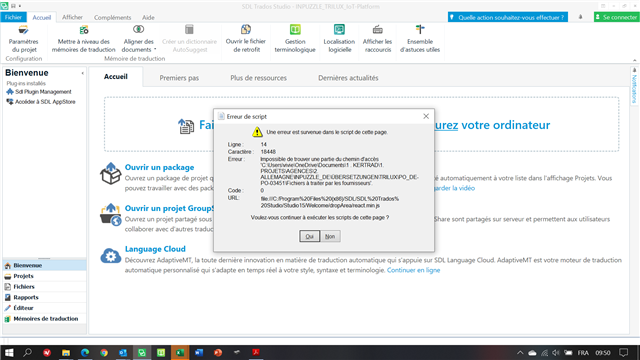The height and width of the screenshot is (360, 640).
Task: Show hidden system tray icons
Action: point(520,353)
